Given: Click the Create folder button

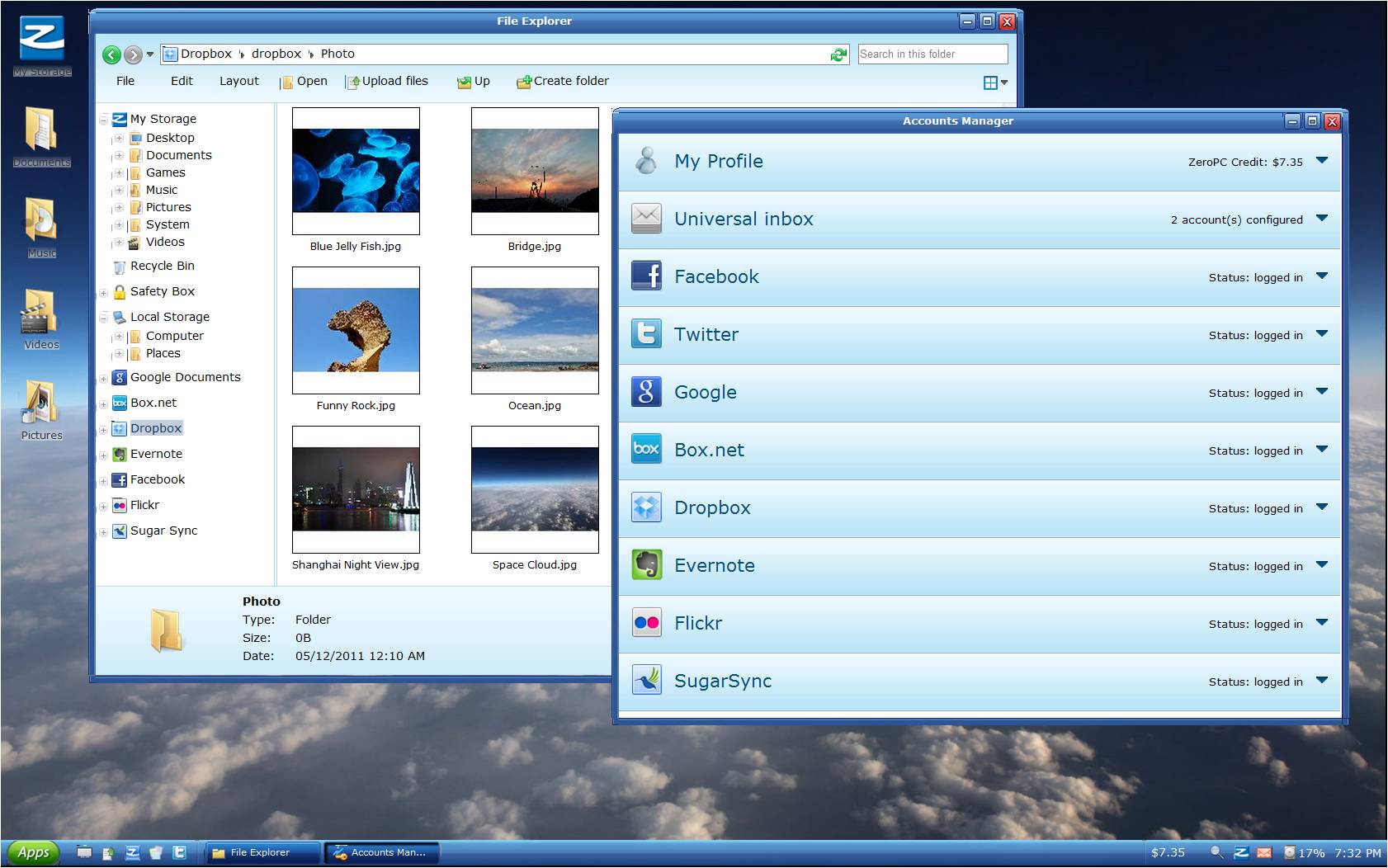Looking at the screenshot, I should tap(563, 81).
